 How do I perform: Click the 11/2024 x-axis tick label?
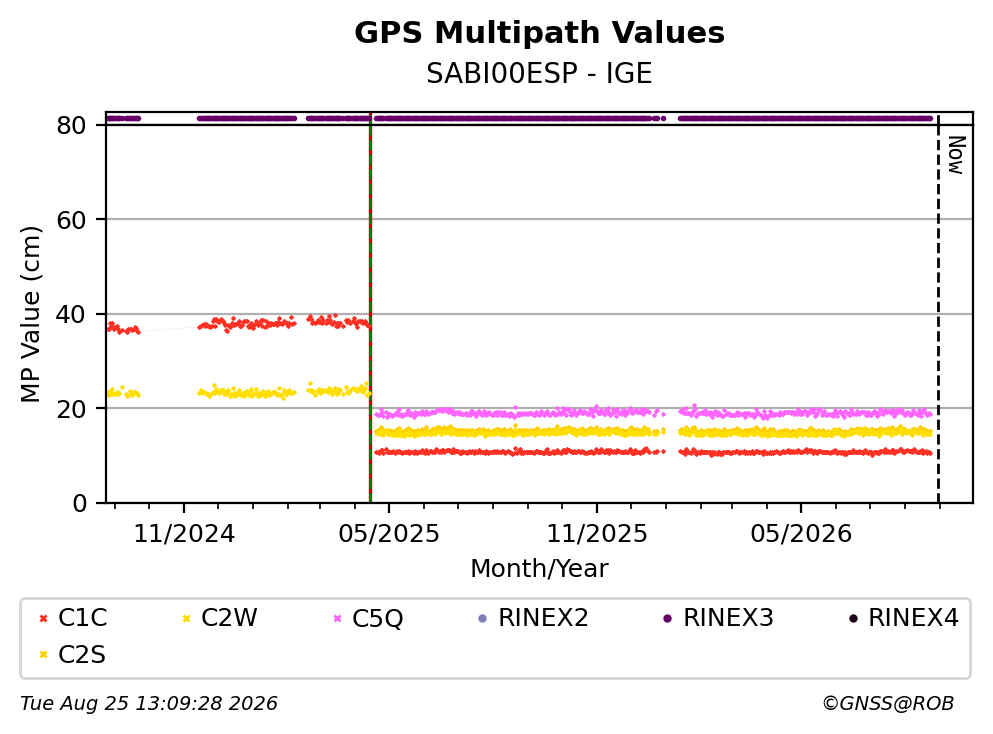(x=184, y=534)
